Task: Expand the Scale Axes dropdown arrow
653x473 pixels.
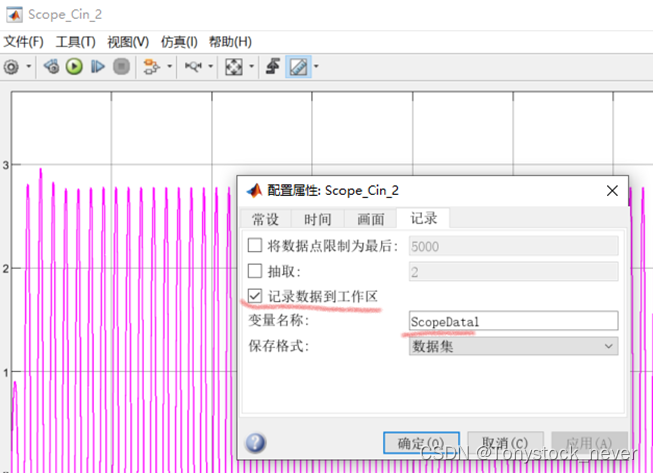Action: click(x=252, y=66)
